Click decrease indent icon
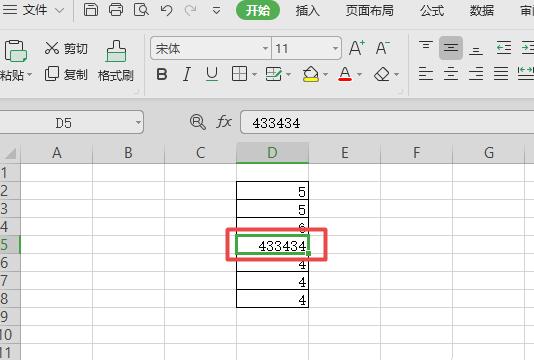Viewport: 534px width, 360px height. (504, 48)
